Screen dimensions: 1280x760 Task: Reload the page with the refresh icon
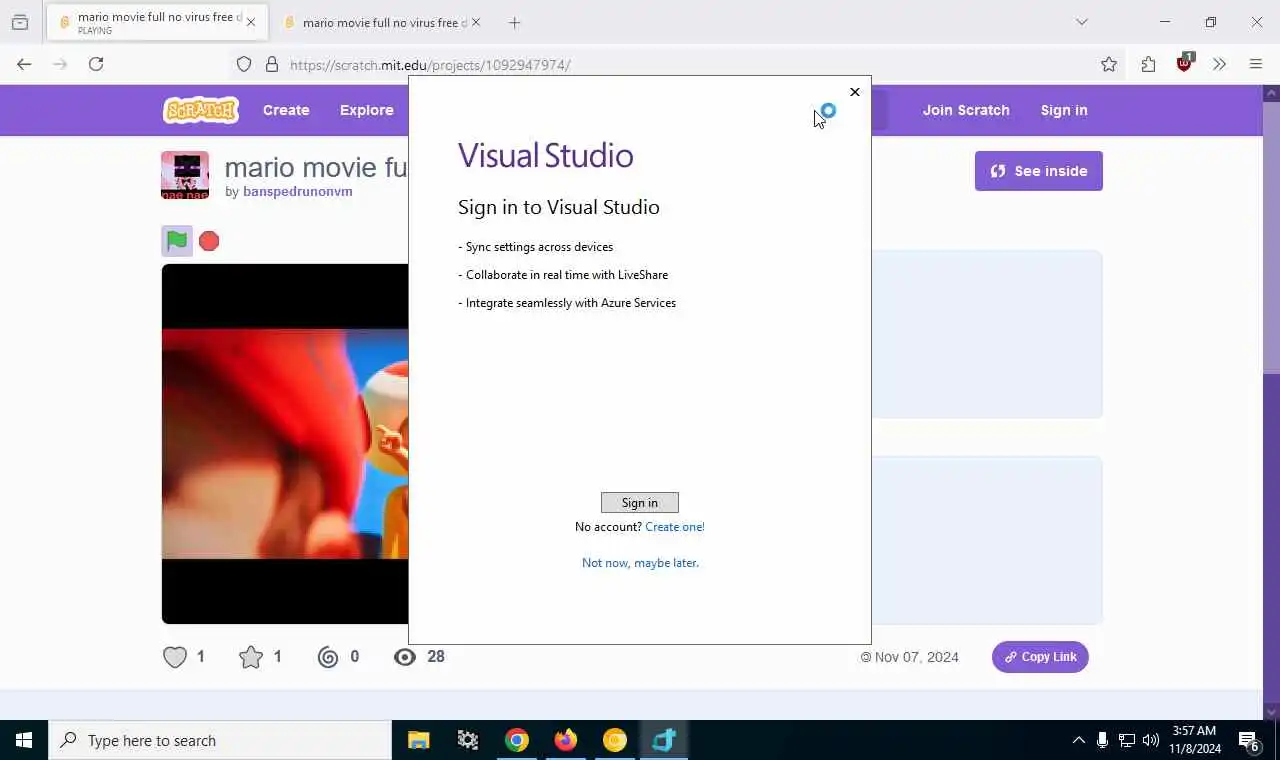coord(96,64)
